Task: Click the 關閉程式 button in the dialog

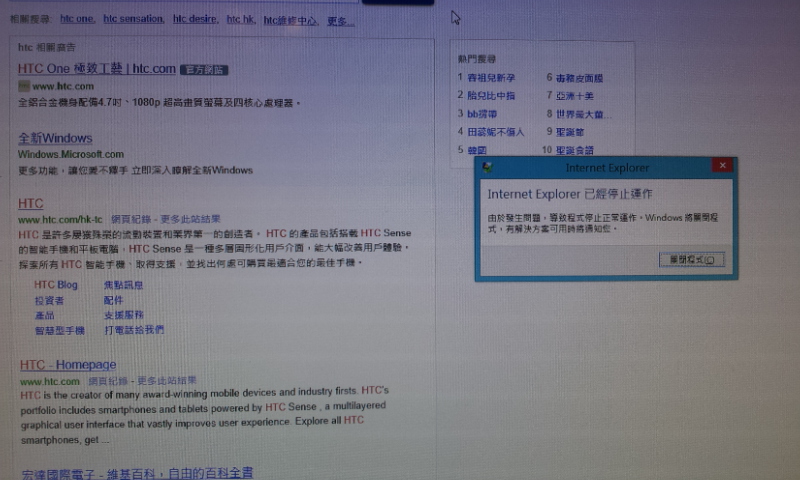Action: tap(691, 260)
